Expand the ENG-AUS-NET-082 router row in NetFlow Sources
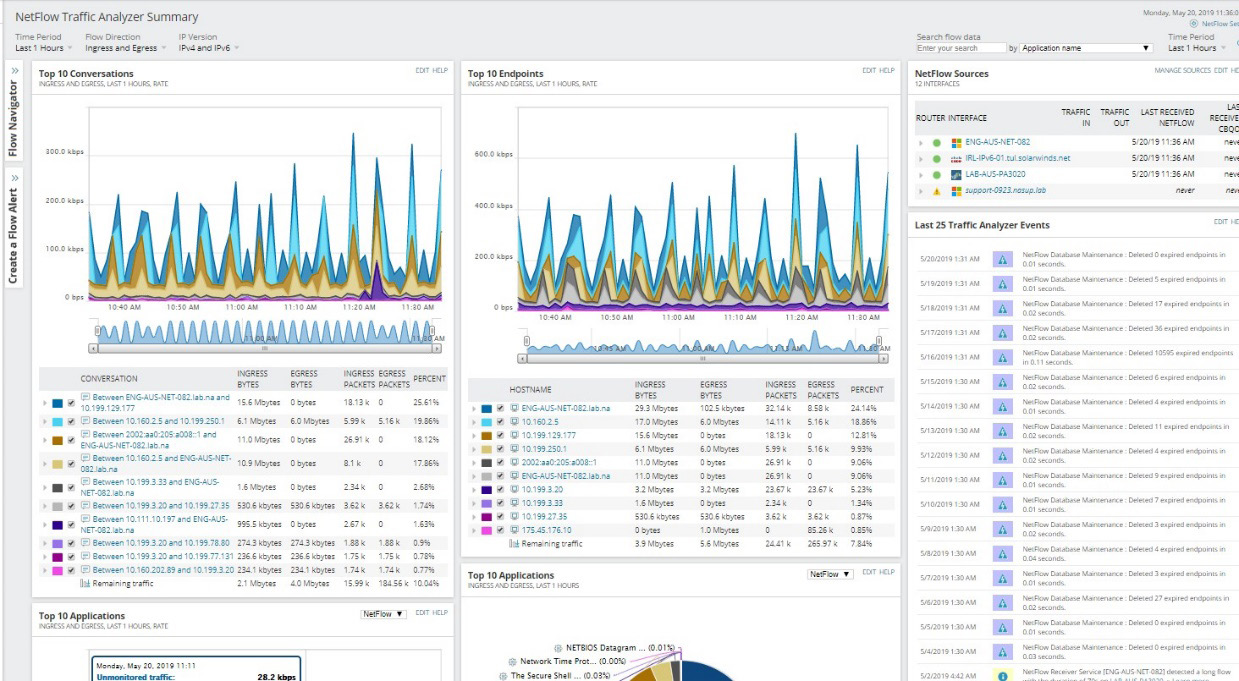Image resolution: width=1239 pixels, height=681 pixels. [922, 142]
